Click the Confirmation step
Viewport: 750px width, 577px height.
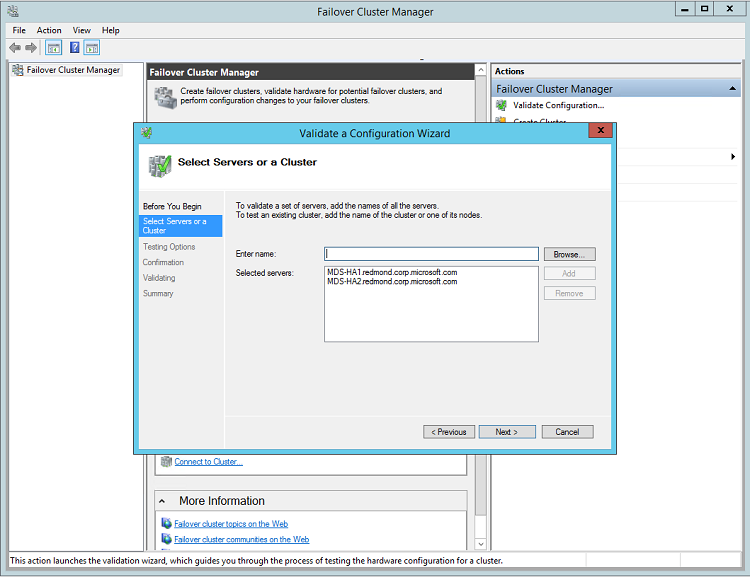(163, 263)
